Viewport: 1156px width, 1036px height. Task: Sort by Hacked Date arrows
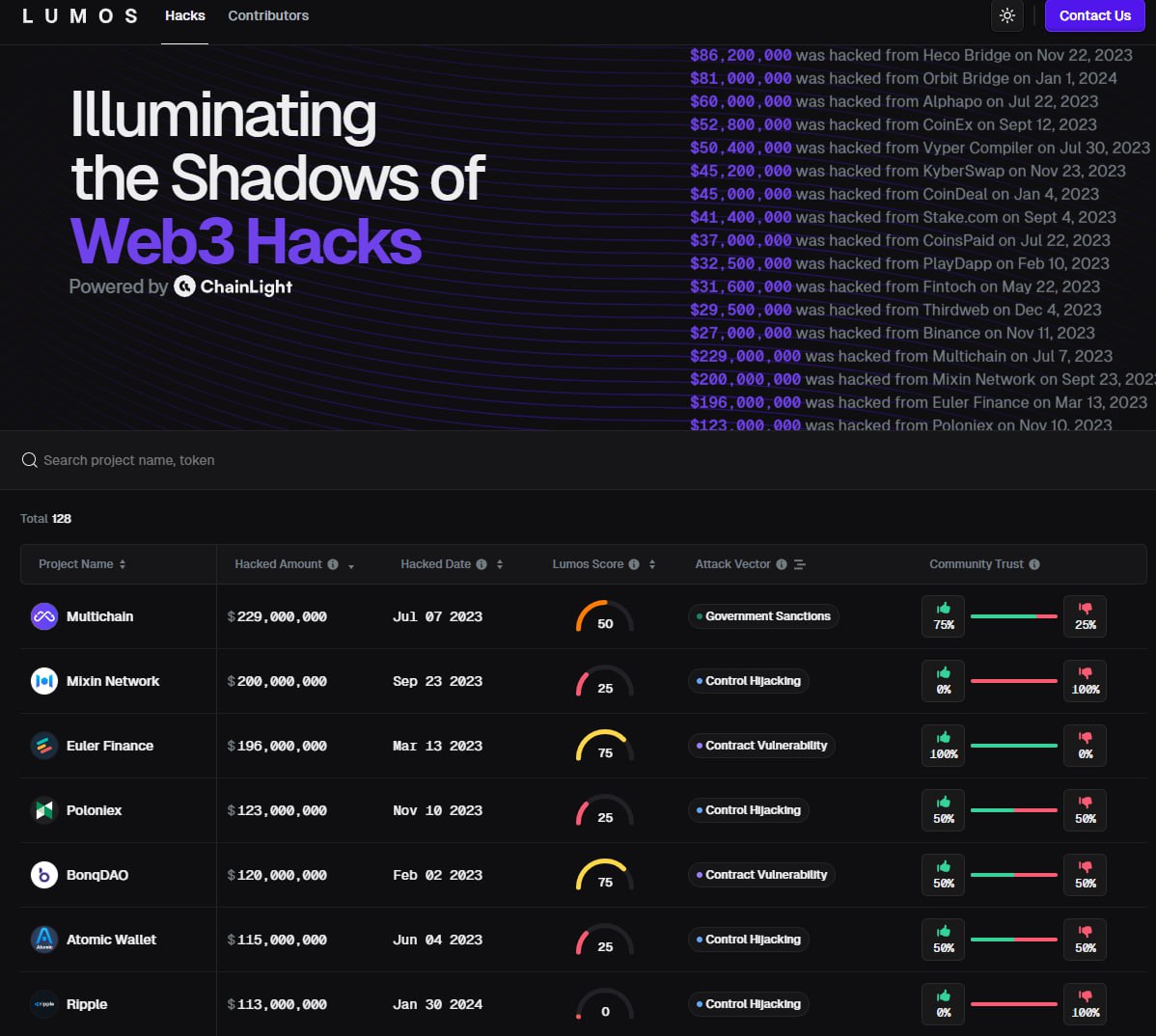pyautogui.click(x=500, y=564)
